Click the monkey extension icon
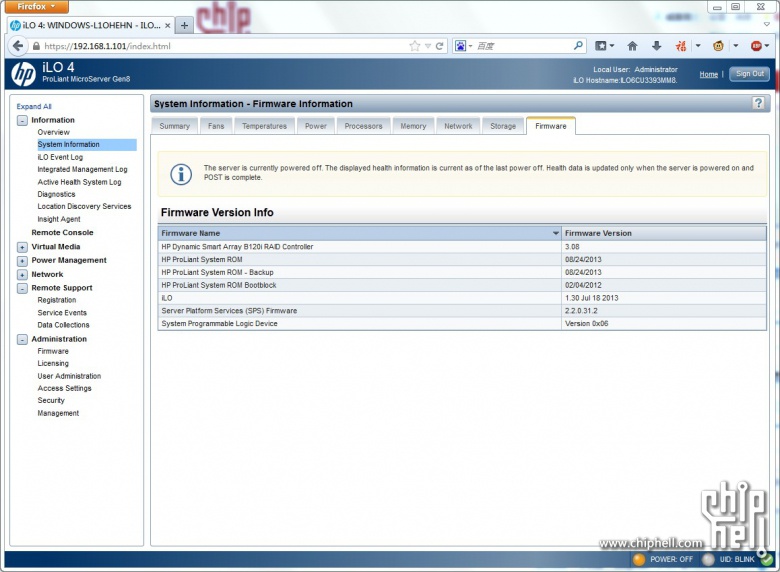The image size is (780, 572). 718,46
